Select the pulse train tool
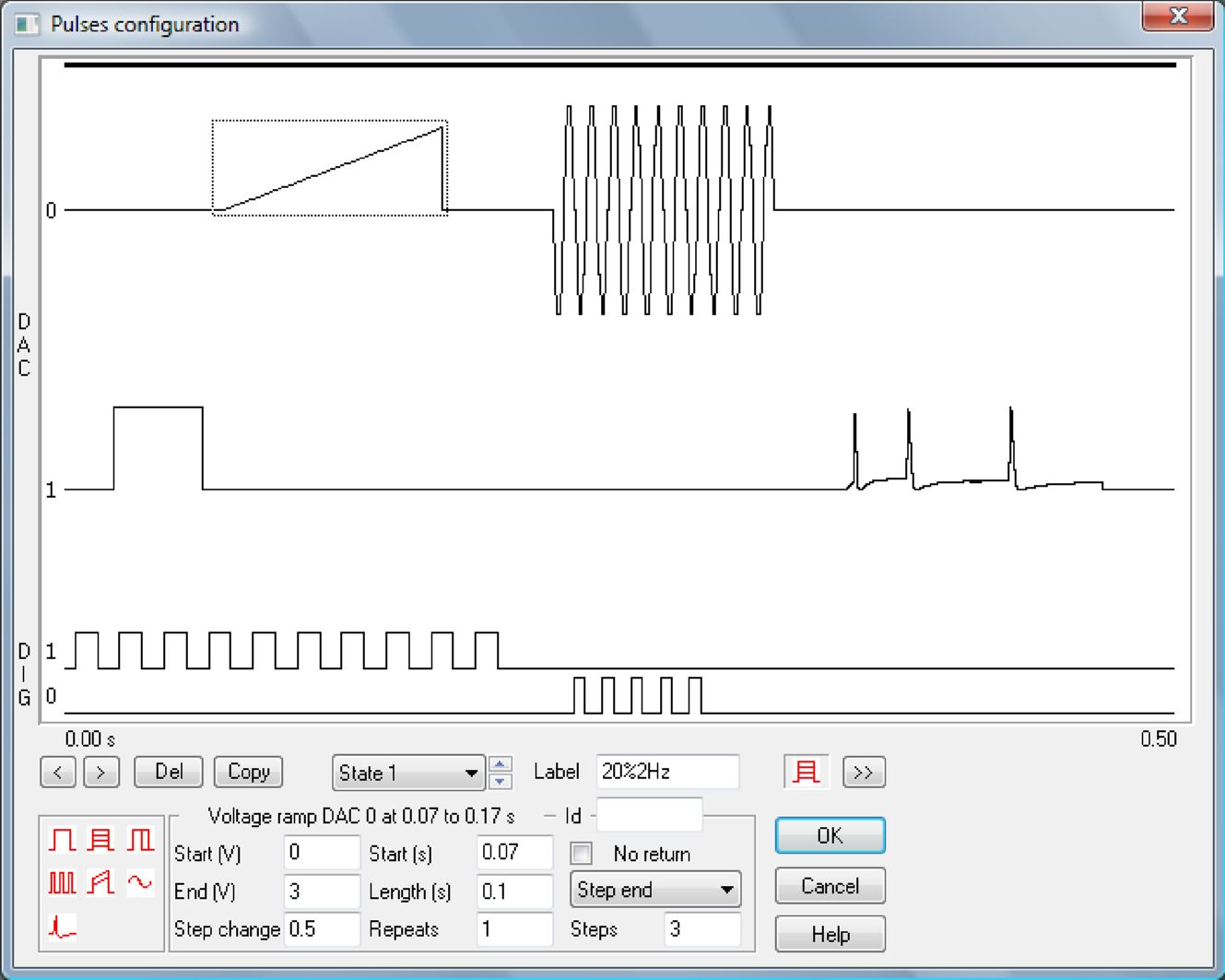The image size is (1225, 980). point(61,882)
